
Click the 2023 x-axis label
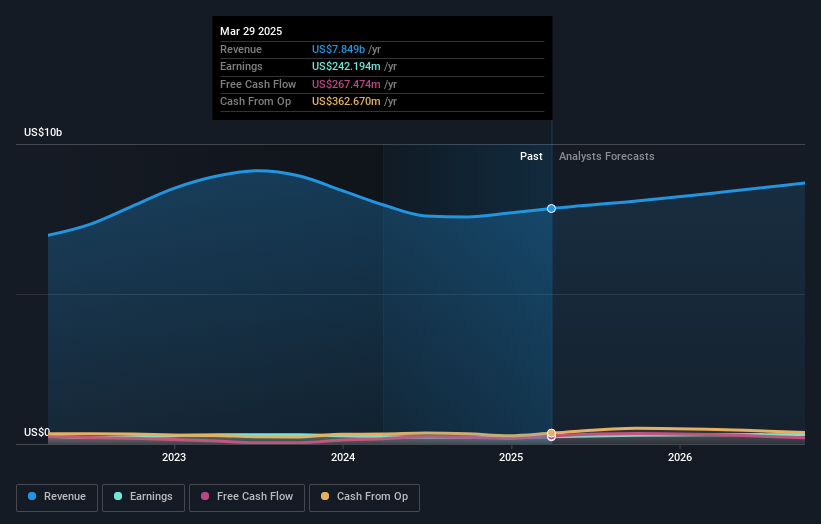point(174,457)
